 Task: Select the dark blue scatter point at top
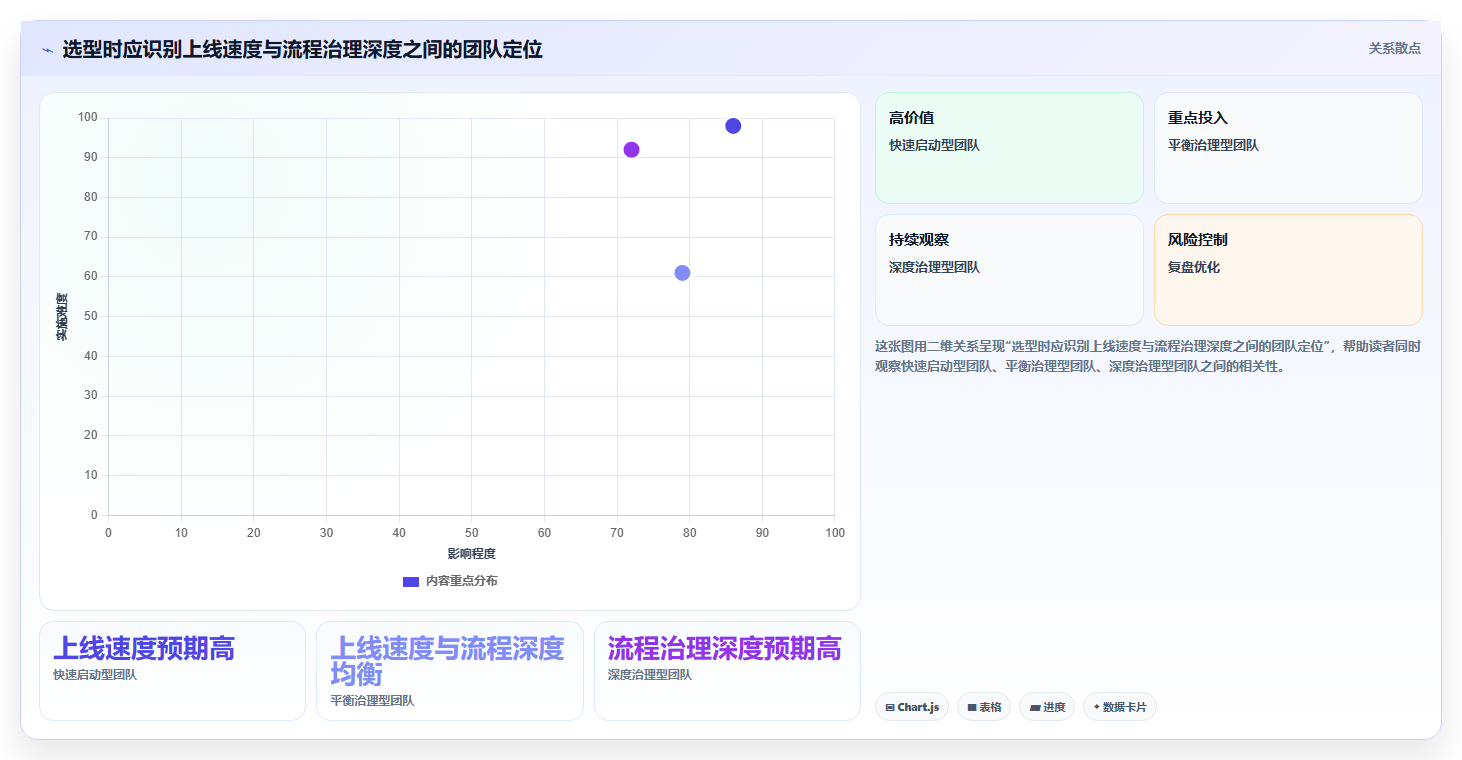click(733, 126)
